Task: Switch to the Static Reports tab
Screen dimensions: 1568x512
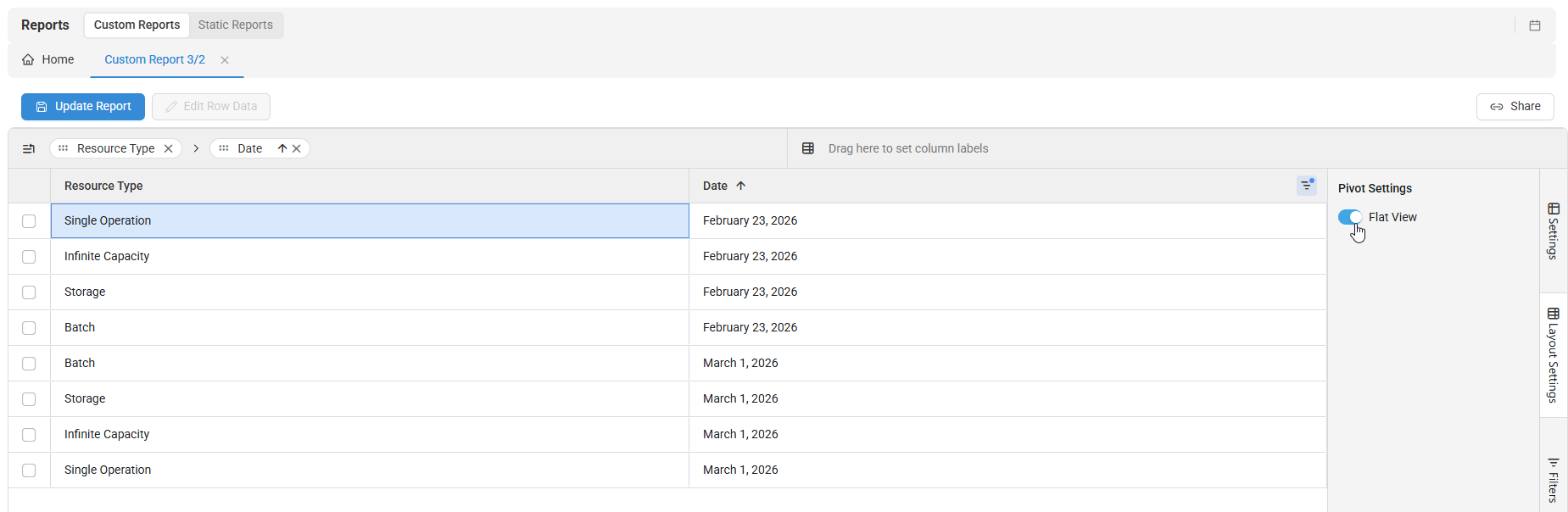Action: pos(236,25)
